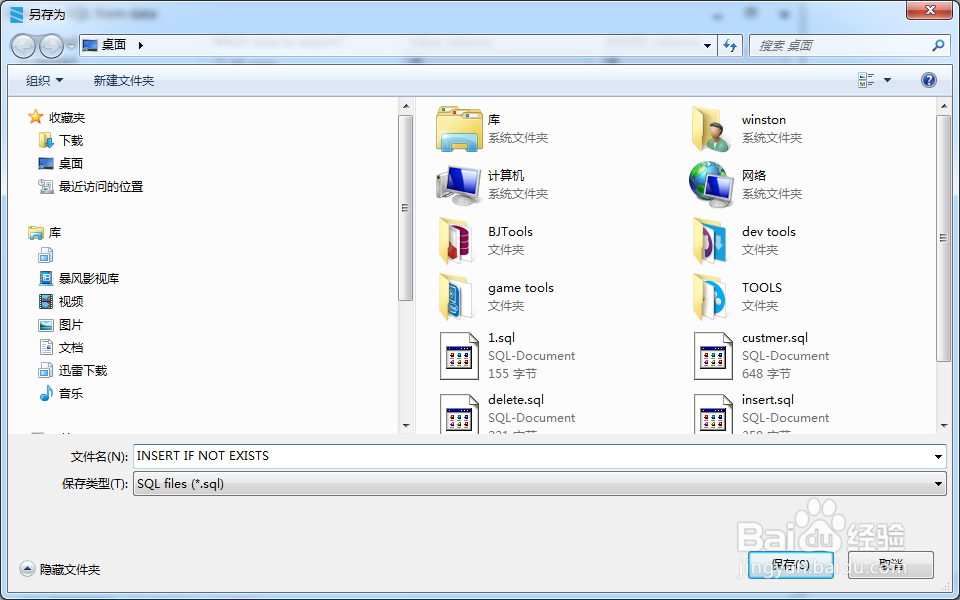The image size is (960, 600).
Task: Select 迅雷下载 library
Action: click(x=73, y=370)
